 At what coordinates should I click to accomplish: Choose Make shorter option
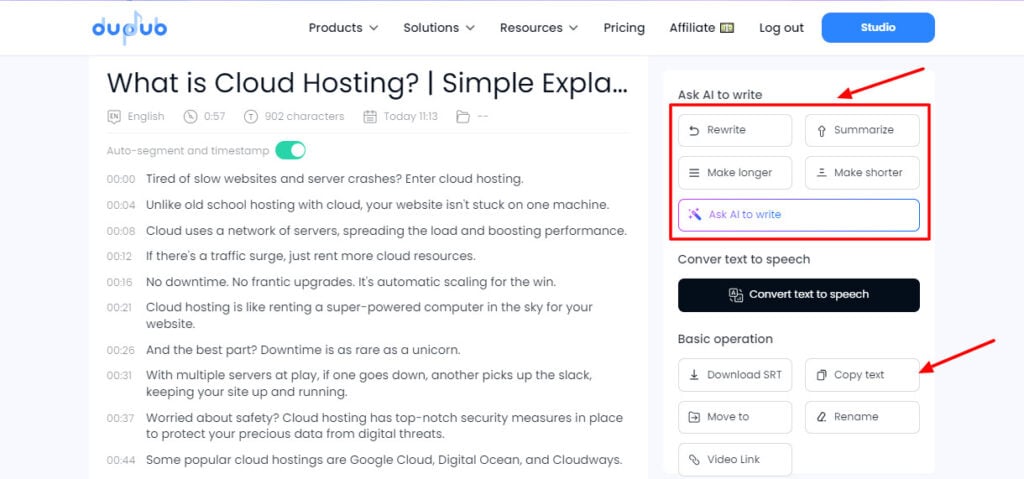pos(861,173)
